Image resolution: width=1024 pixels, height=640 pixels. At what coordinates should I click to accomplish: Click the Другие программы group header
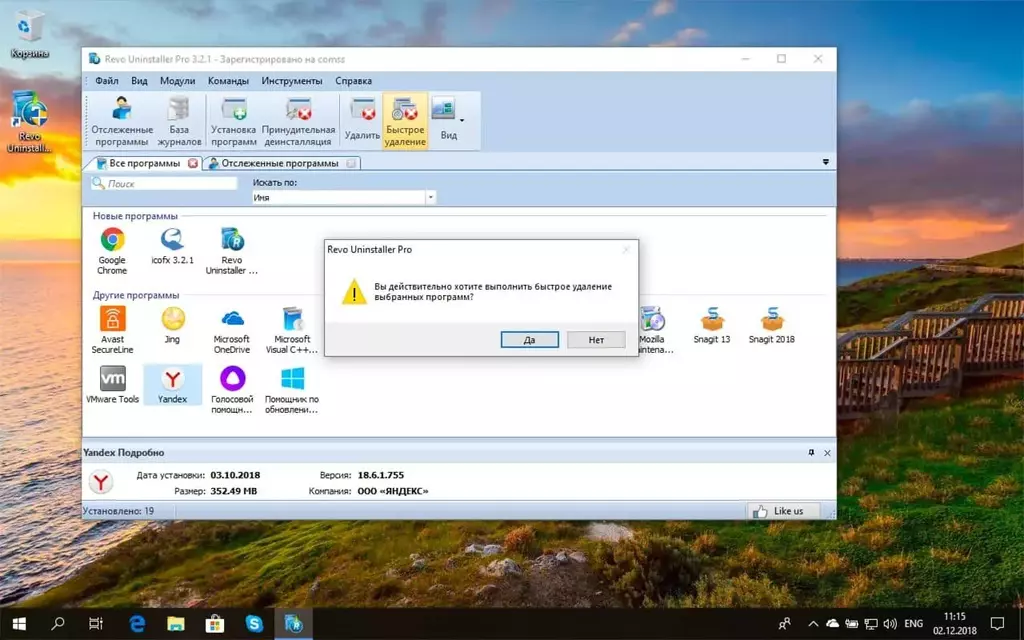point(136,295)
